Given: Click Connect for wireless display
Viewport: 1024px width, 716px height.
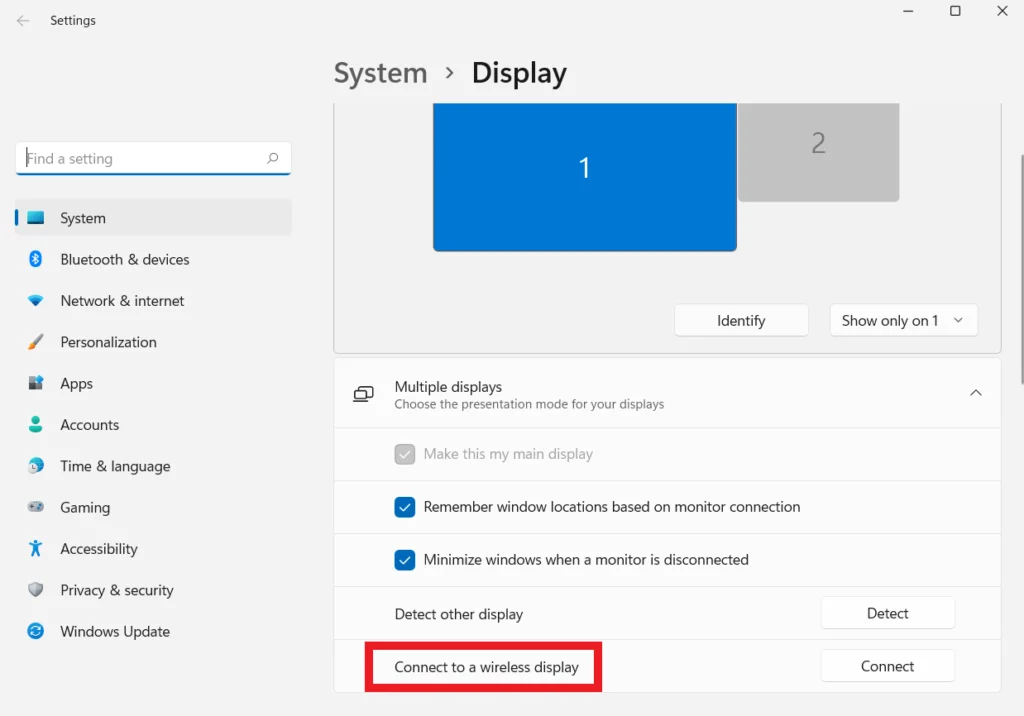Looking at the screenshot, I should [x=887, y=666].
